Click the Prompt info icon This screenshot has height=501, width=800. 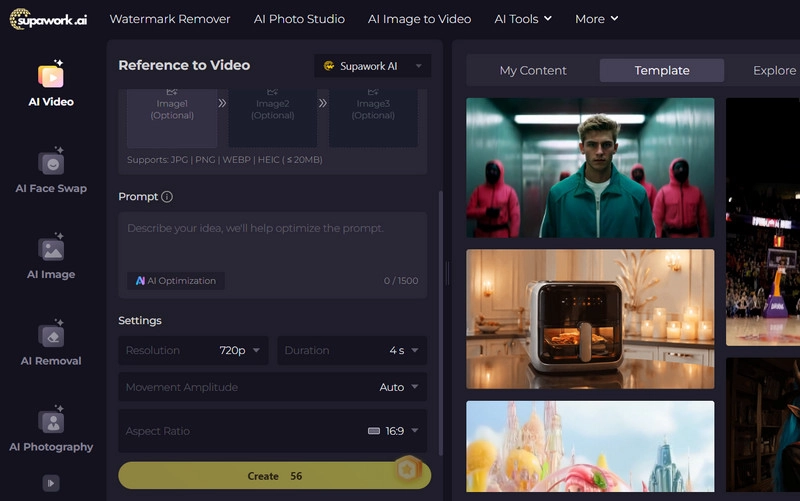(x=167, y=196)
